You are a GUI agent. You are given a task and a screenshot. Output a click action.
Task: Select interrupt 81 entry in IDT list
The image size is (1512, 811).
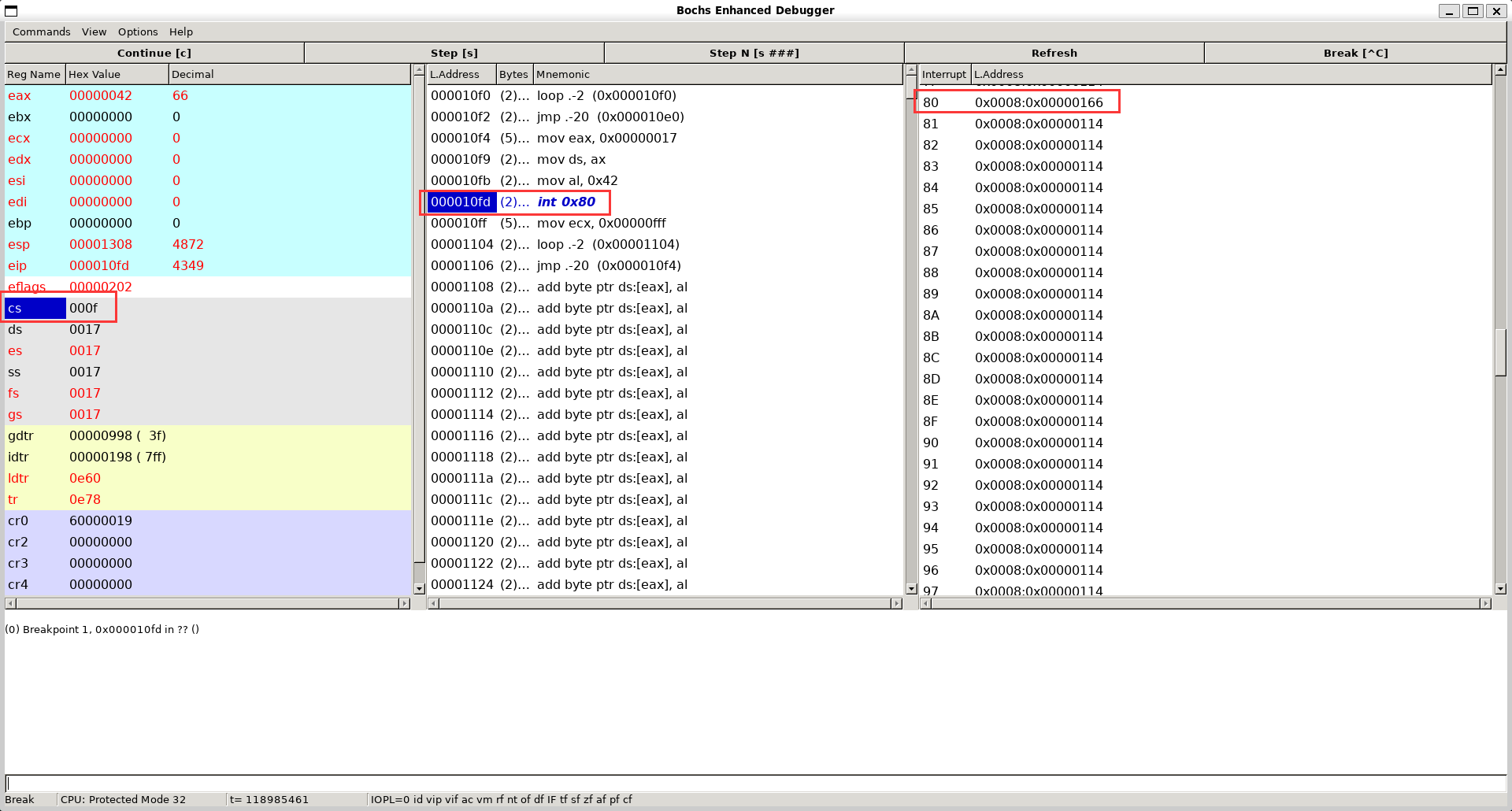pos(1206,124)
